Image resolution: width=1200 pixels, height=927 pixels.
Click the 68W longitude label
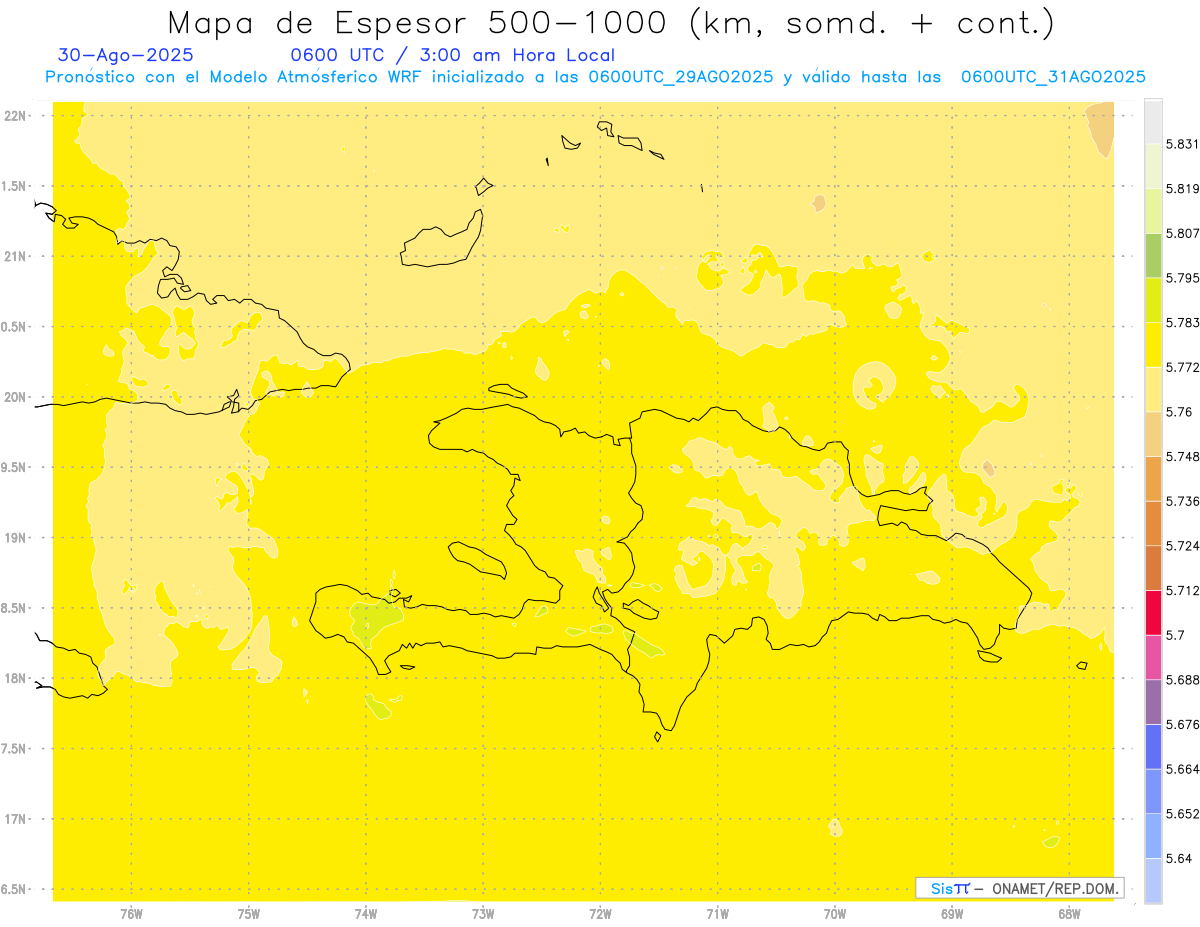click(x=1069, y=914)
